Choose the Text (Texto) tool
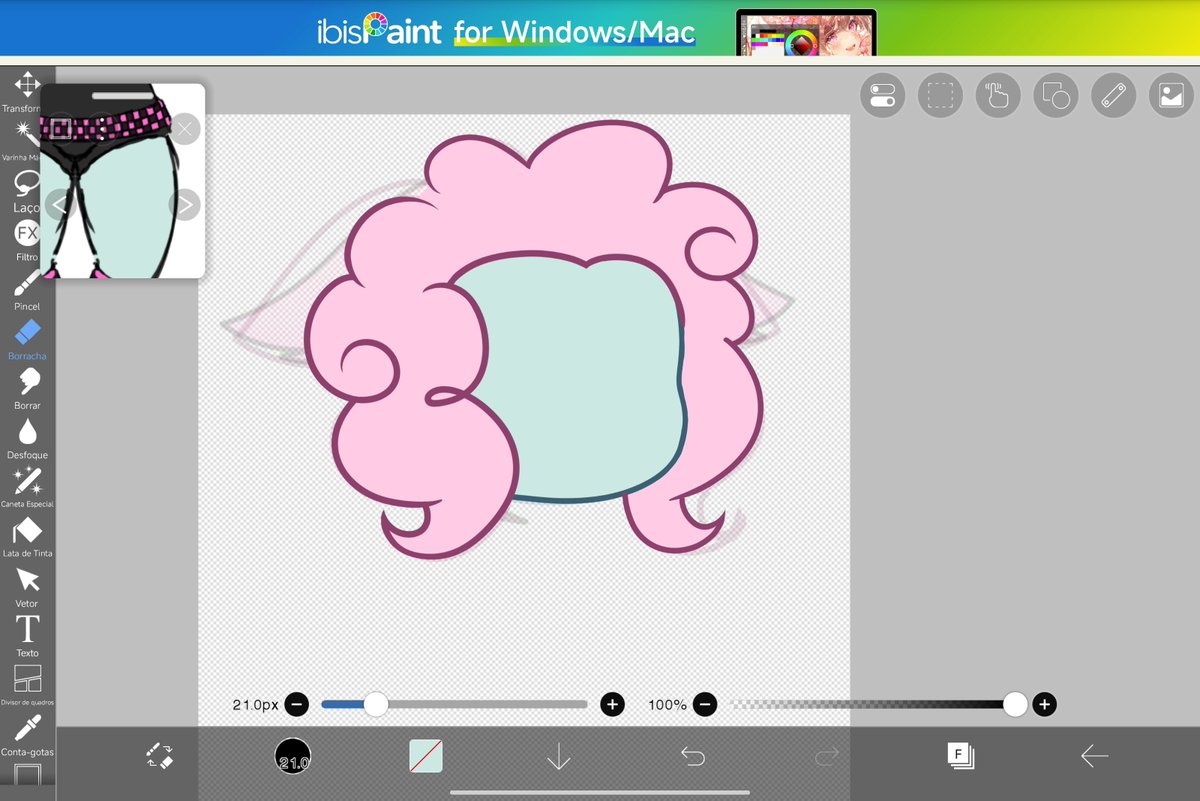Screen dimensions: 1200x801 click(x=27, y=635)
